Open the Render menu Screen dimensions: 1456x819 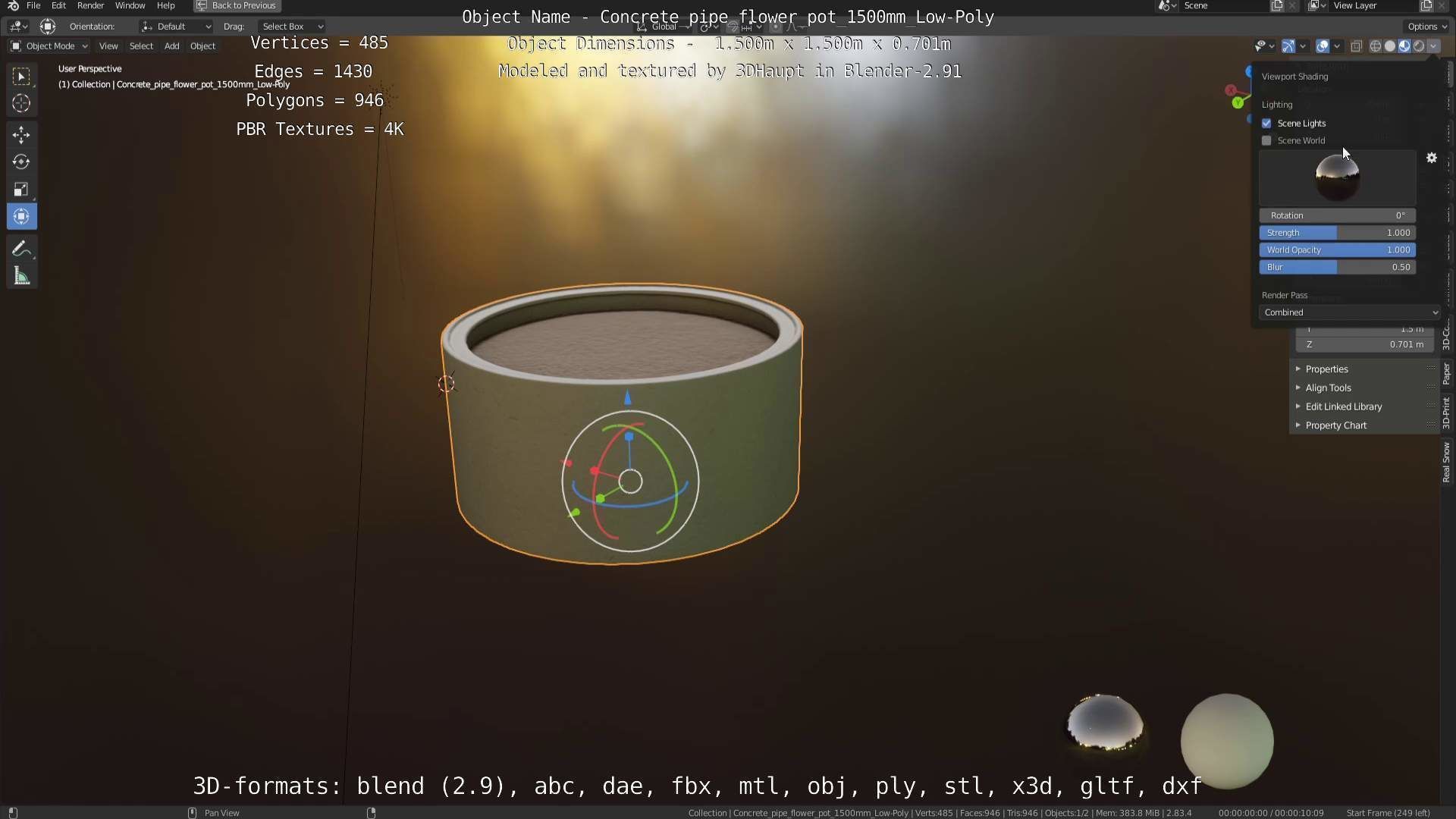(x=90, y=5)
